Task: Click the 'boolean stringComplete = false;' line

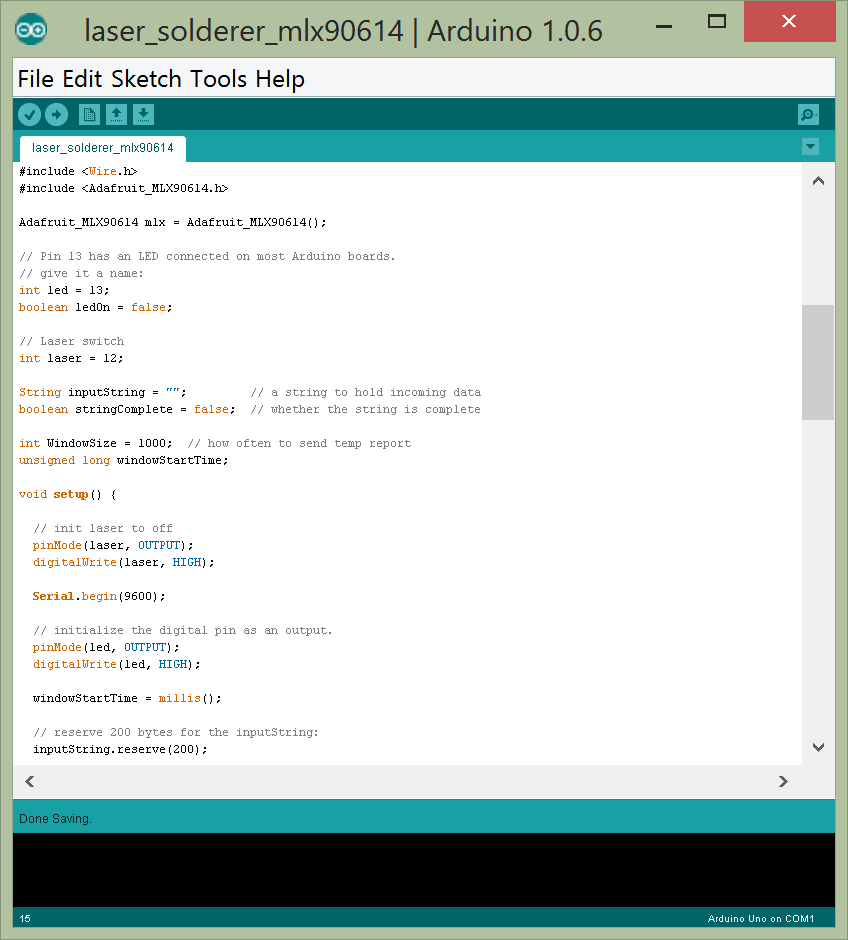Action: pos(127,409)
